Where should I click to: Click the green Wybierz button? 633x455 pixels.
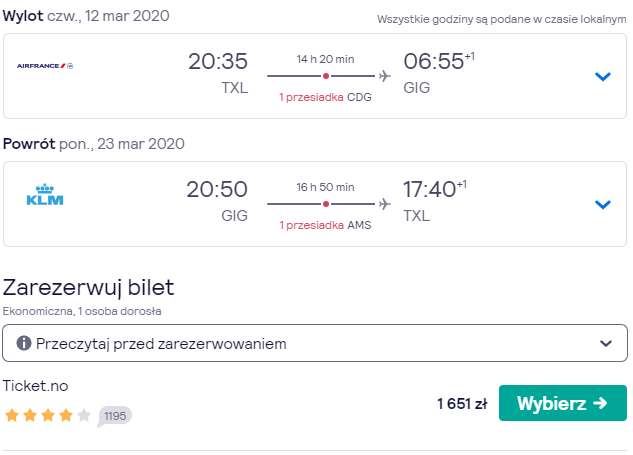click(563, 403)
